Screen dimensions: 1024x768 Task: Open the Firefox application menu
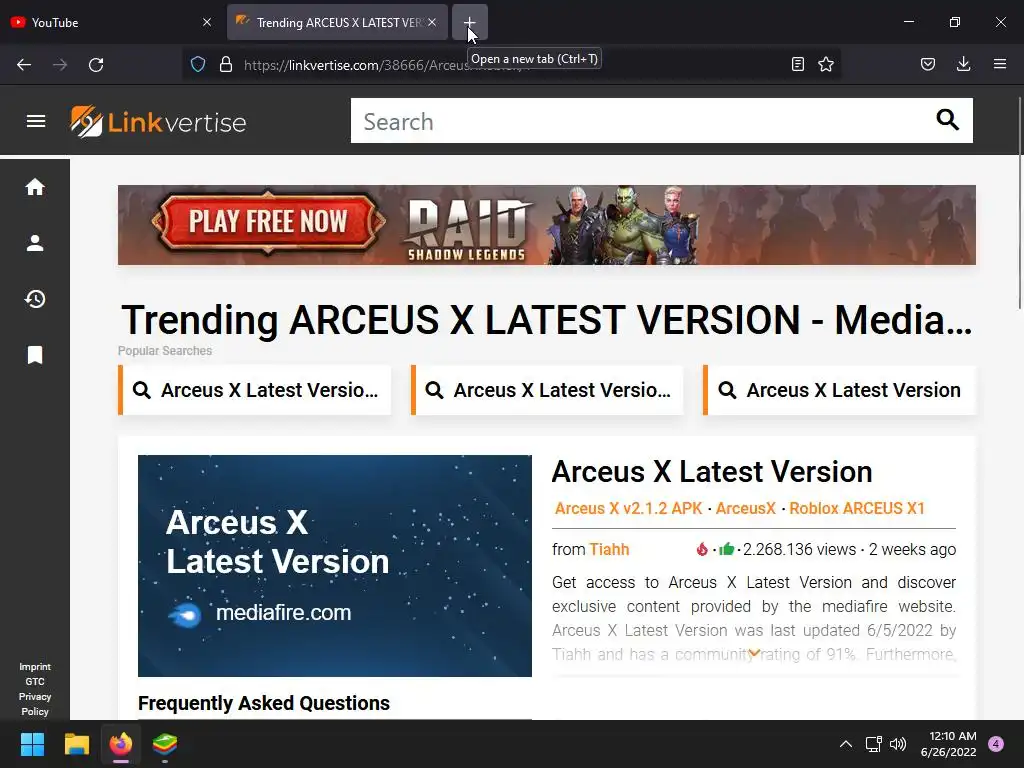(x=1000, y=64)
